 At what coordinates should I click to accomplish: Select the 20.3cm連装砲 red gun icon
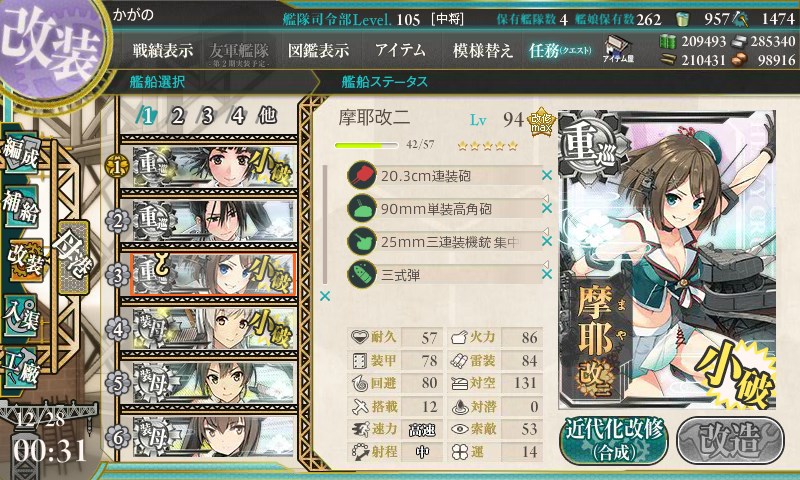click(x=362, y=175)
